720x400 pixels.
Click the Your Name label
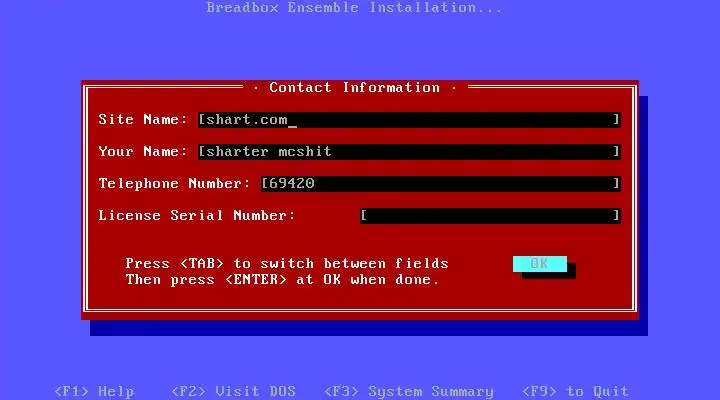[x=143, y=152]
